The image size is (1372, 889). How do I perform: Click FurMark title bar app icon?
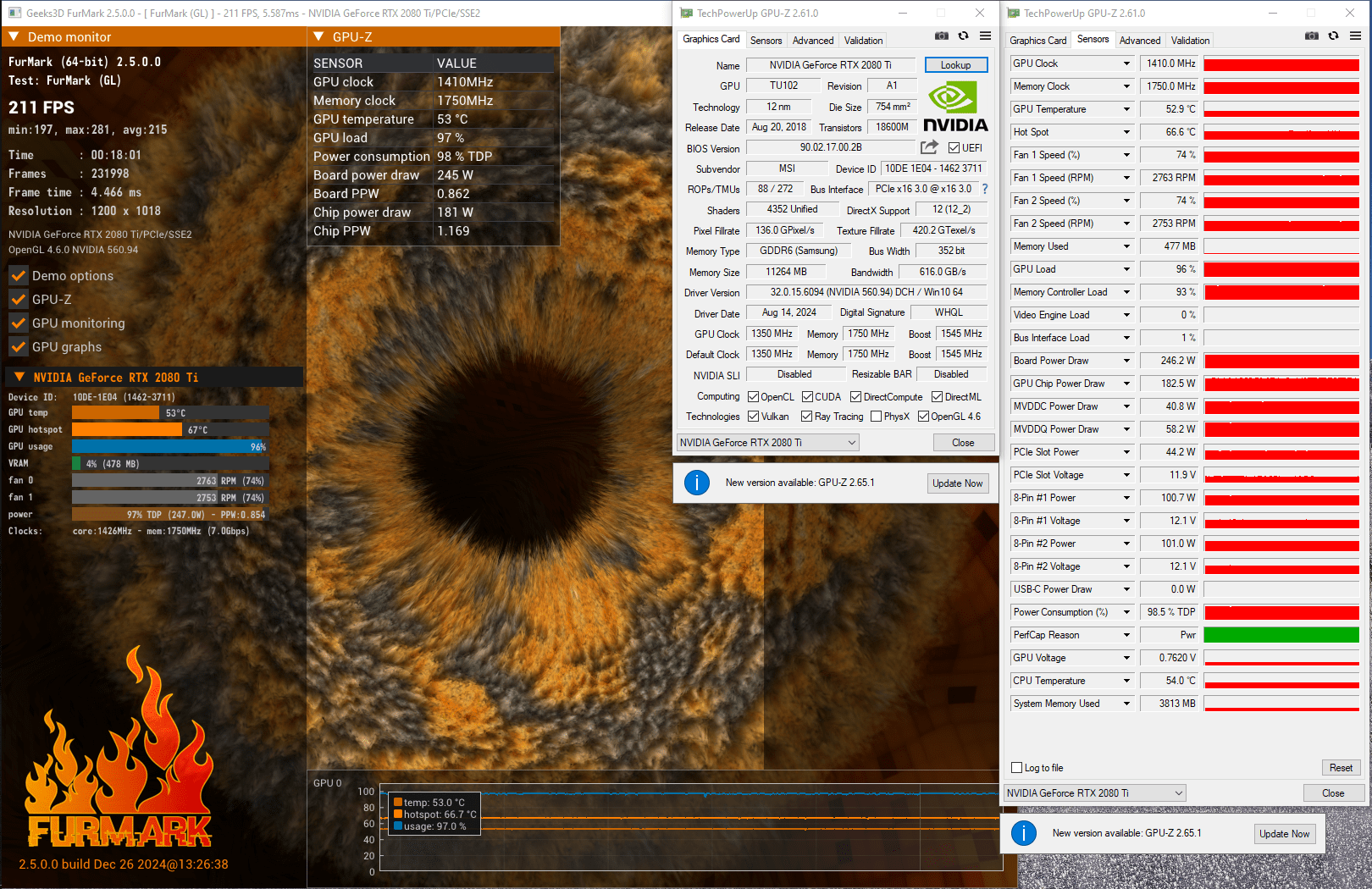14,13
